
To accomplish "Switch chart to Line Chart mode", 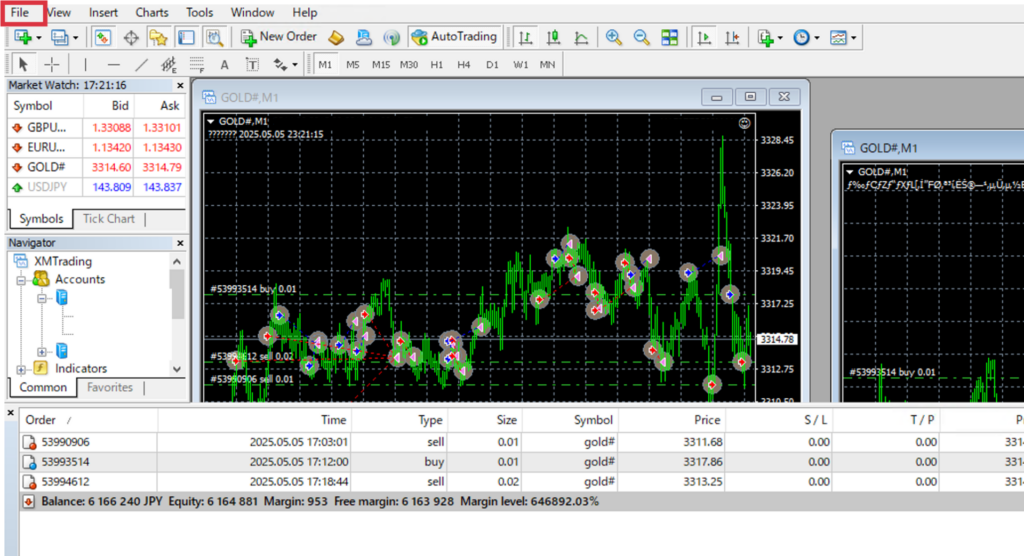I will (x=581, y=37).
